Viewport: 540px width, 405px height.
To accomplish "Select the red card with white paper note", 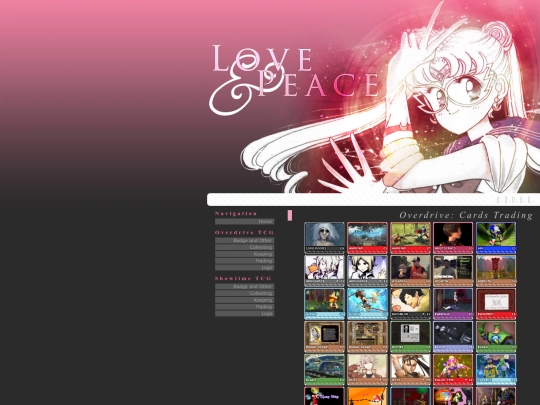I will (x=496, y=304).
